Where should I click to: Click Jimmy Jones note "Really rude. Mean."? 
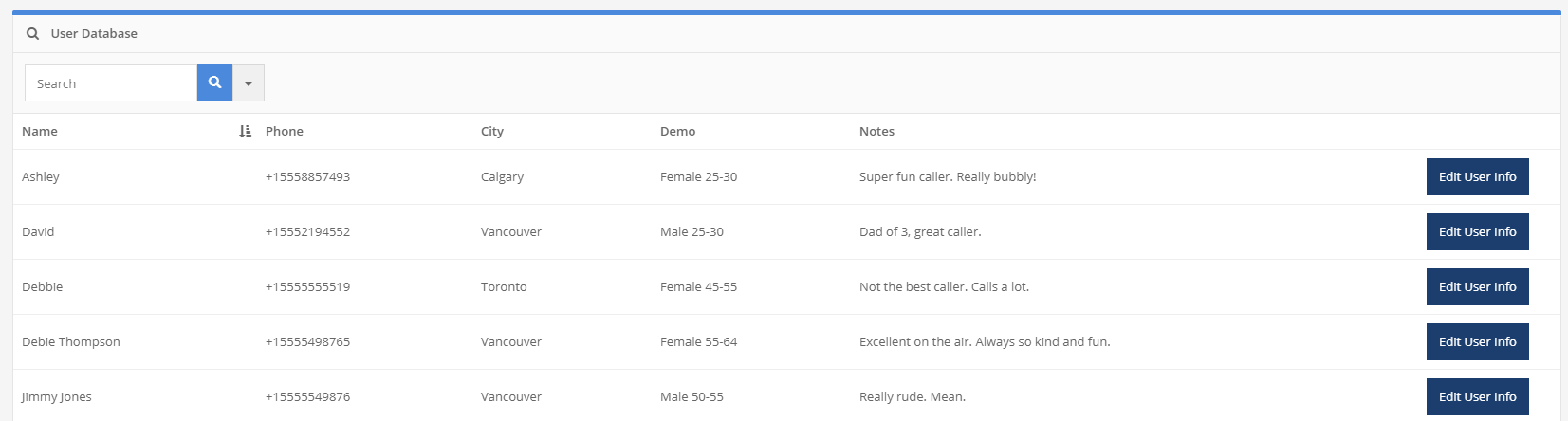pos(912,397)
